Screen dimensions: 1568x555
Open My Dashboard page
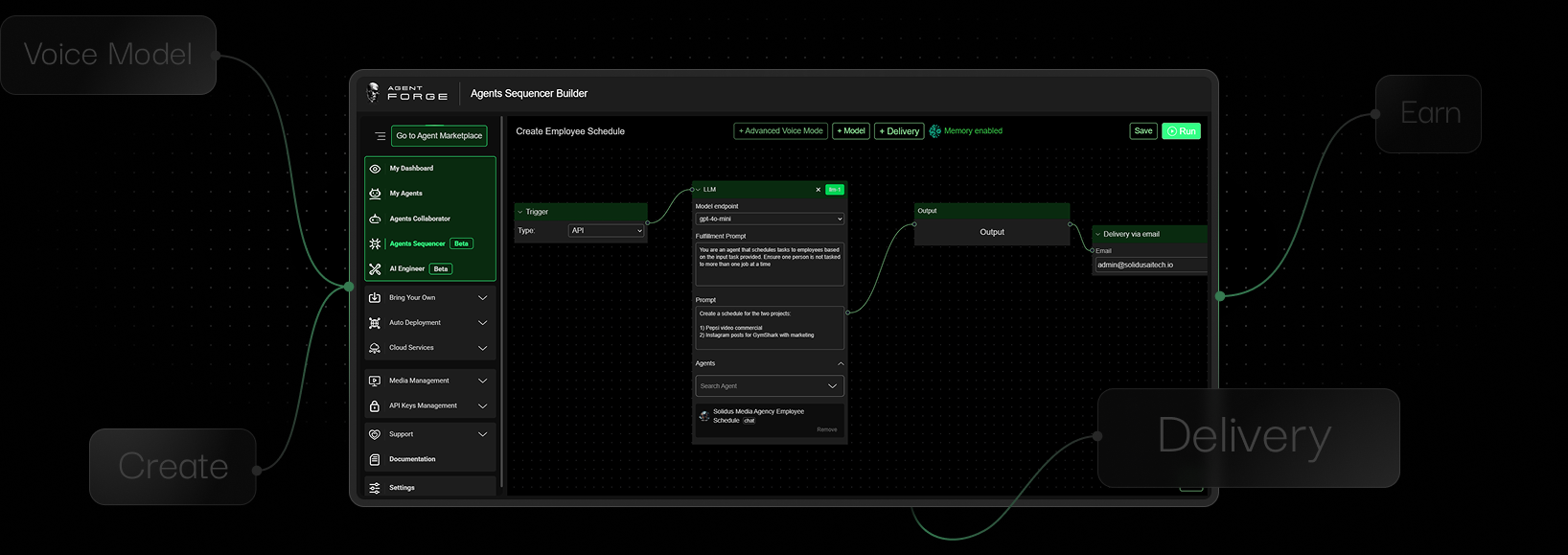[x=411, y=169]
